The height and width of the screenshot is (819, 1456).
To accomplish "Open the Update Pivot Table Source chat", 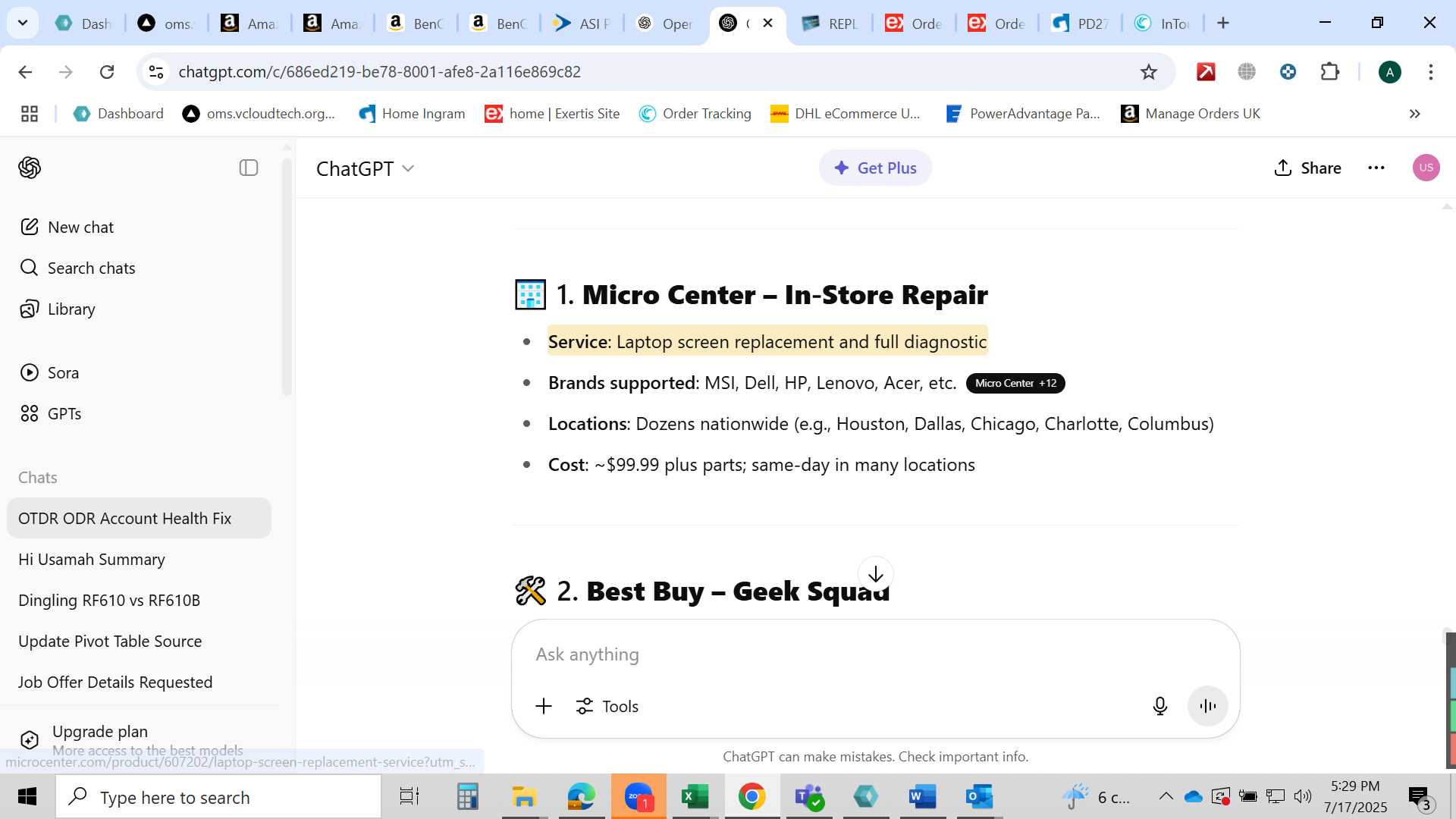I will 139,641.
